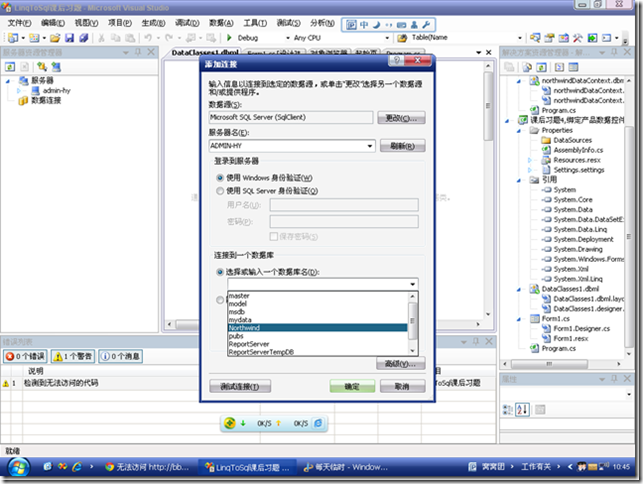
Task: Collapse the 引用 references node
Action: click(x=519, y=180)
